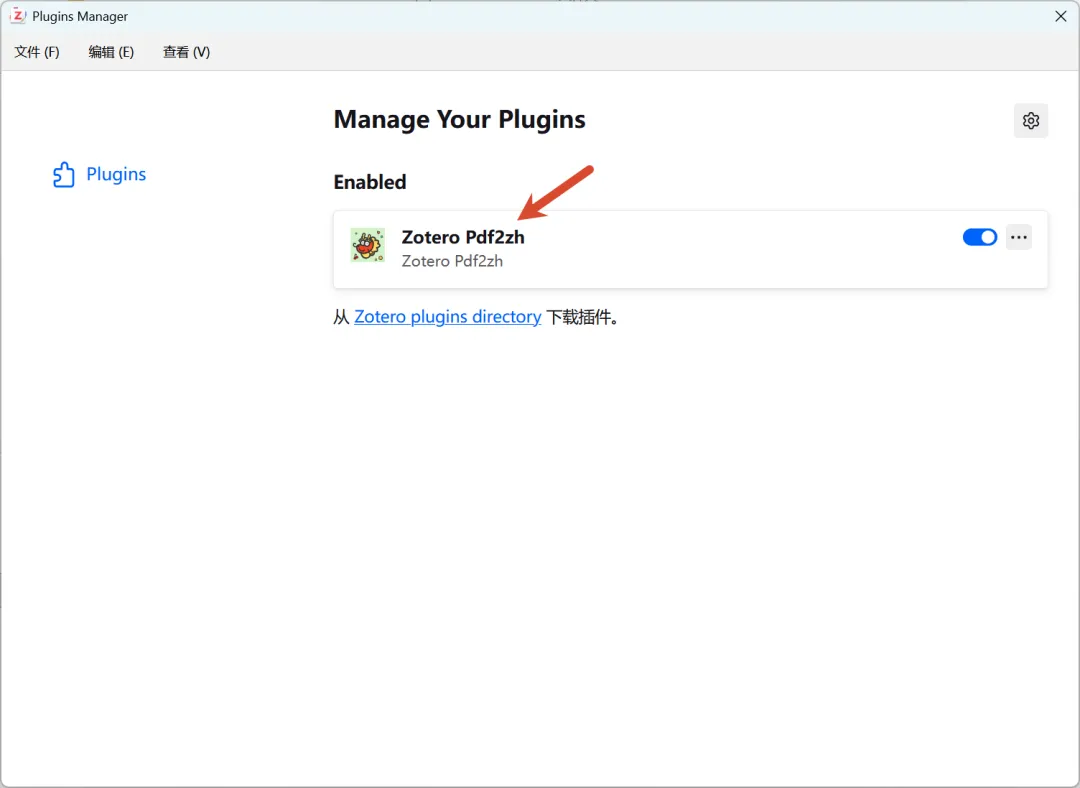Select the Plugins sidebar label

(116, 174)
